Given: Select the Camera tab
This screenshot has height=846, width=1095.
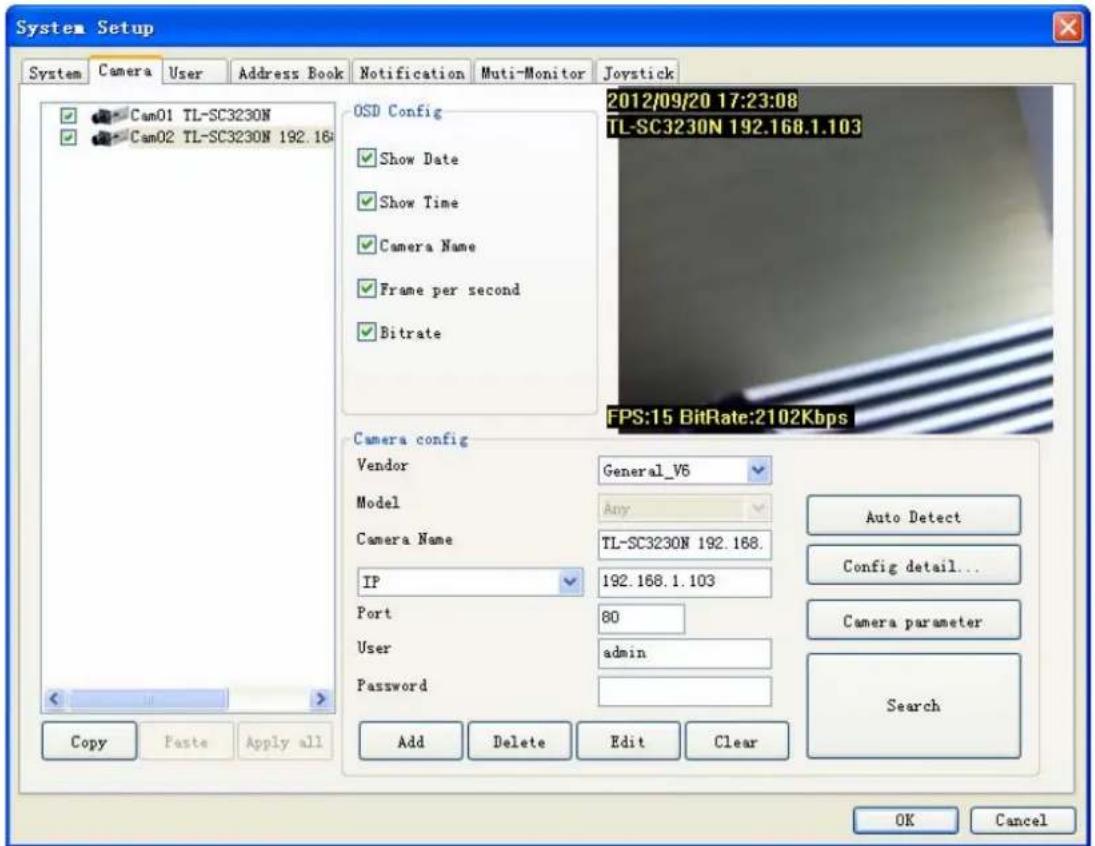Looking at the screenshot, I should point(126,71).
